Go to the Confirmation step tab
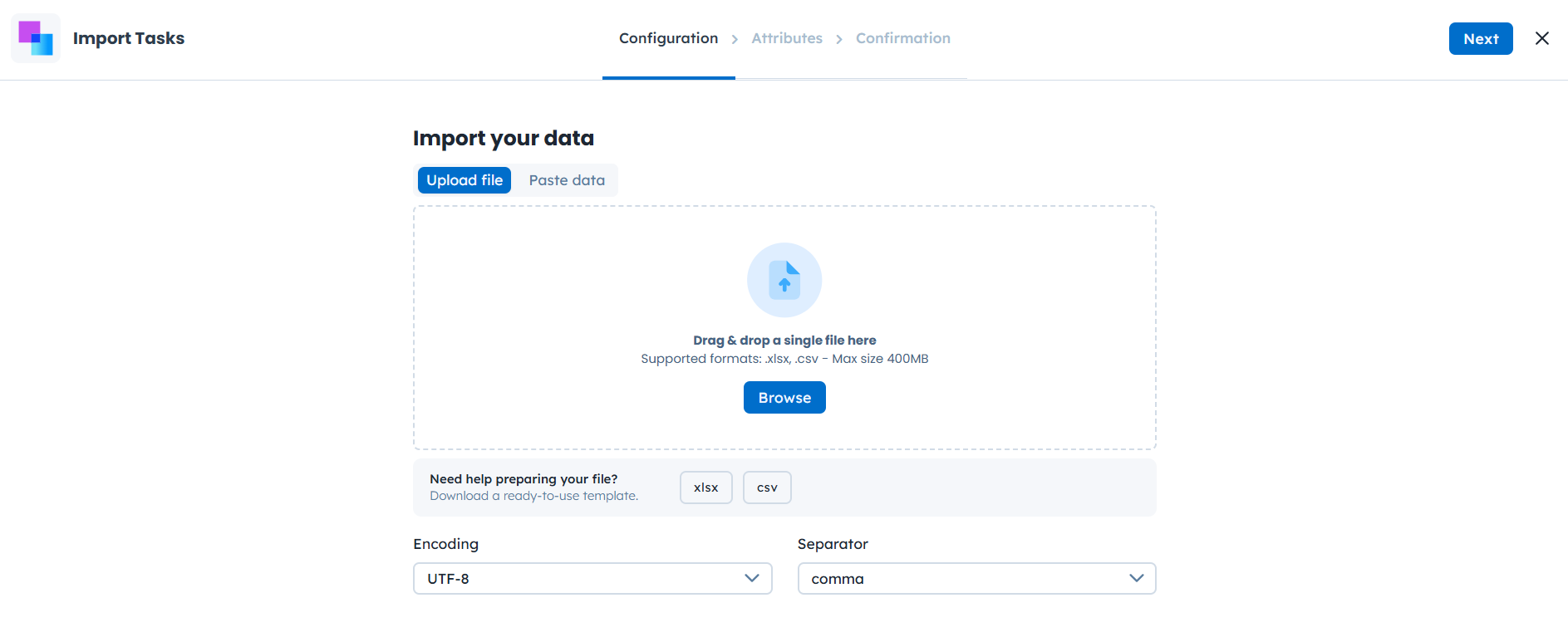The height and width of the screenshot is (637, 1568). pyautogui.click(x=903, y=38)
